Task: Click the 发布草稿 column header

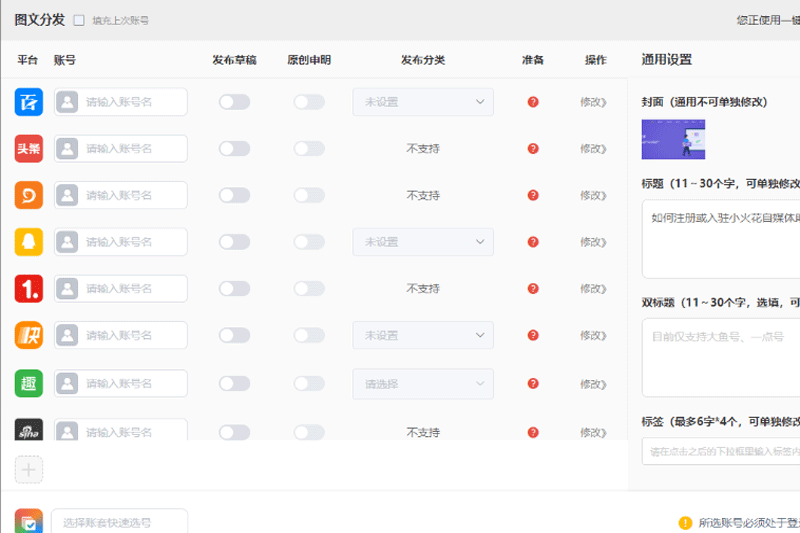Action: click(234, 60)
